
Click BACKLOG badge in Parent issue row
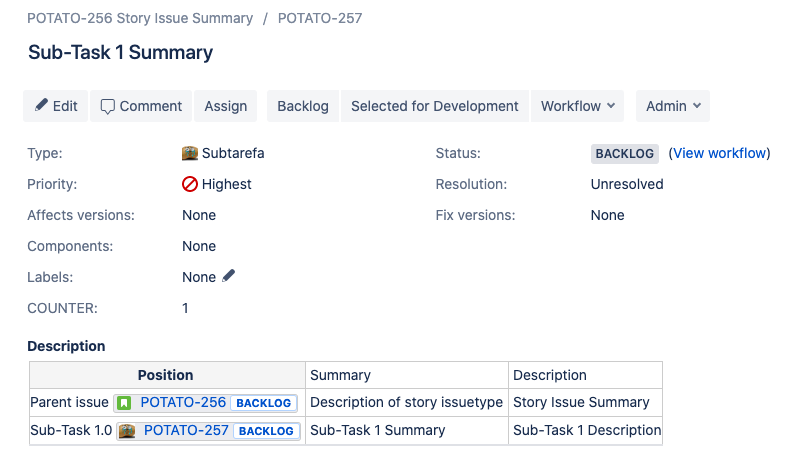click(x=264, y=403)
